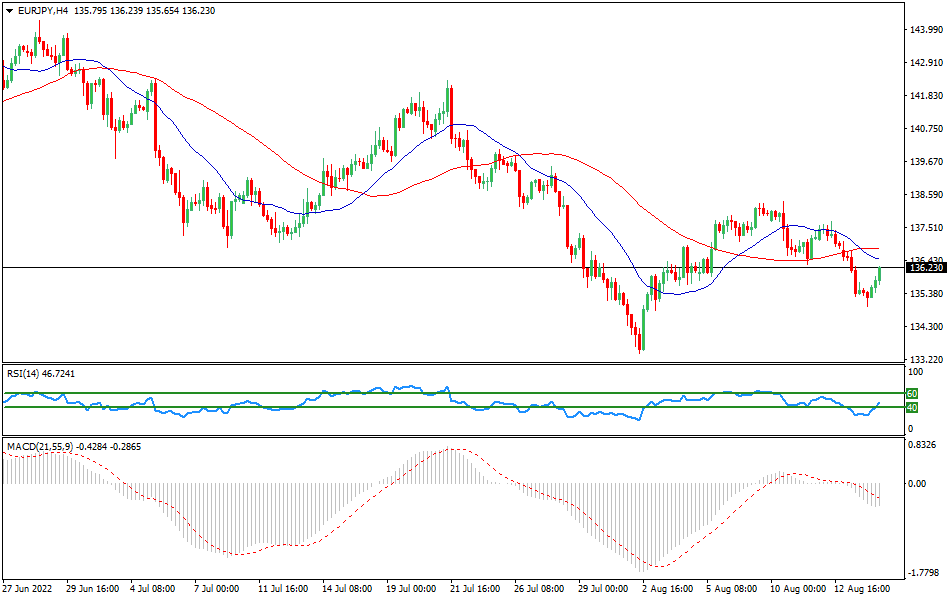Toggle the RSI level 60 marker
Viewport: 950px width, 600px height.
click(x=910, y=394)
